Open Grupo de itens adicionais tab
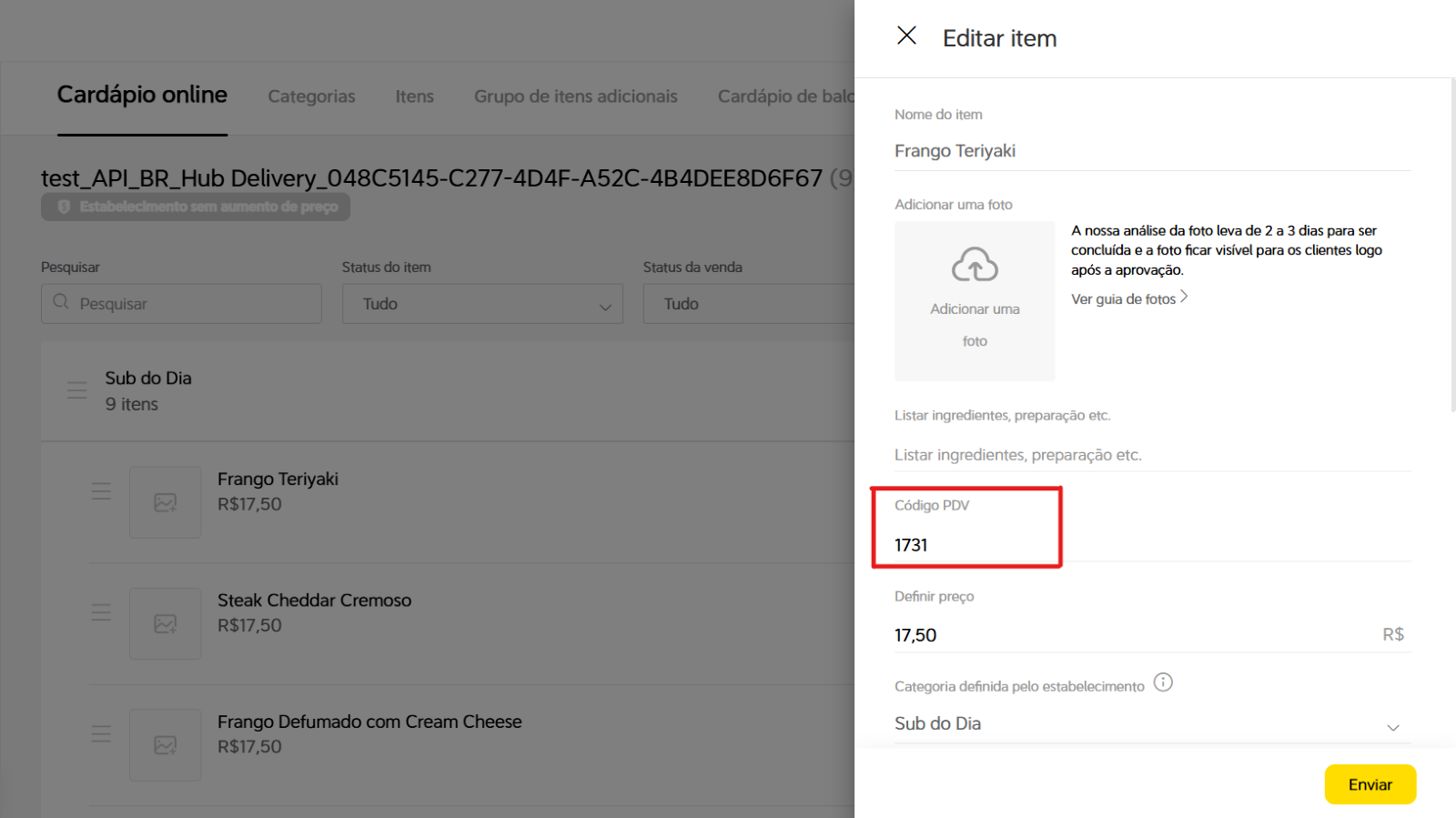1456x818 pixels. [575, 96]
